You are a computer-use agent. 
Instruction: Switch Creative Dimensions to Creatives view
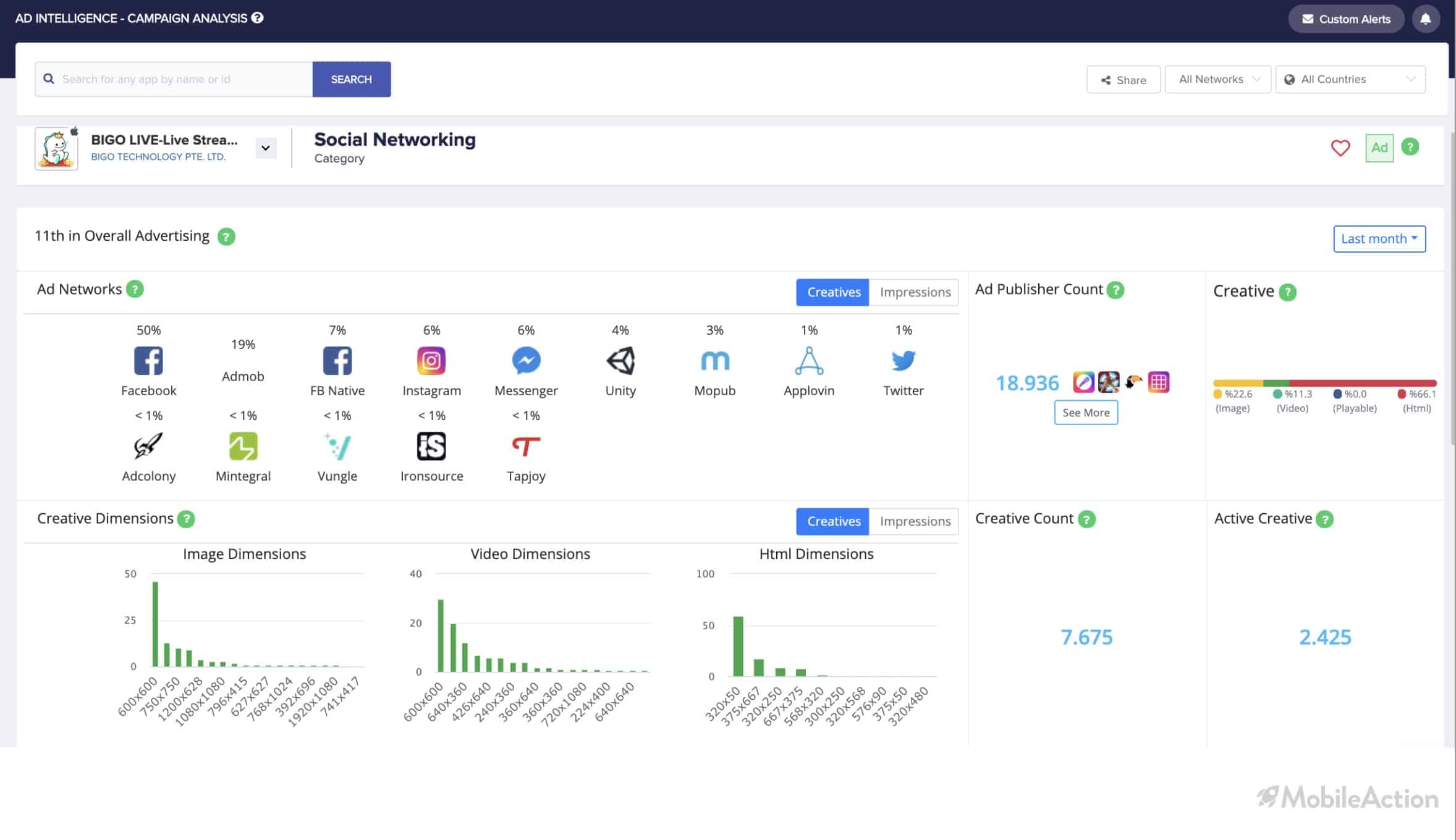pyautogui.click(x=833, y=521)
